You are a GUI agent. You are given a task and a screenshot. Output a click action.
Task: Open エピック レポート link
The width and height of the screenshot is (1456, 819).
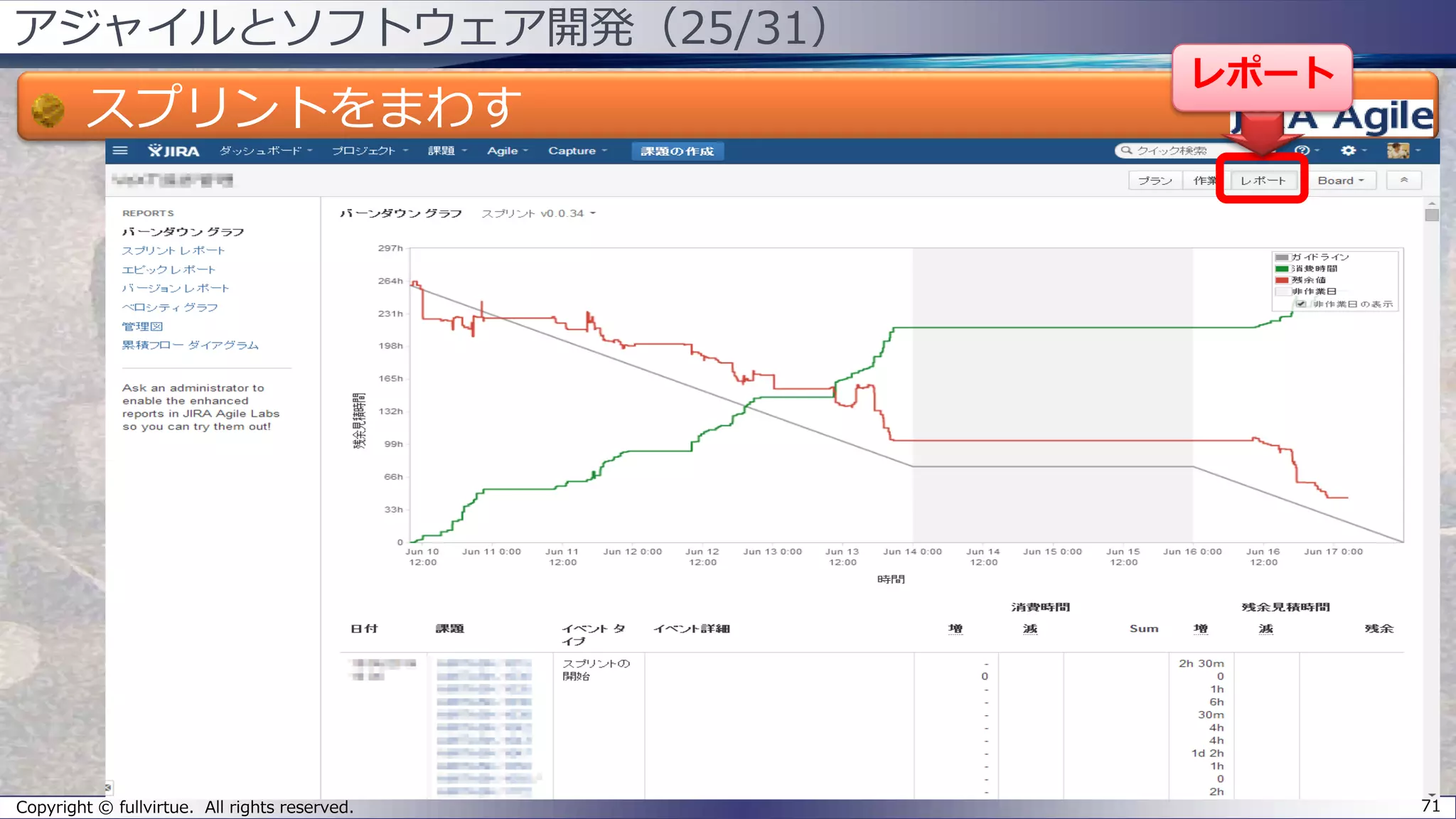[168, 269]
